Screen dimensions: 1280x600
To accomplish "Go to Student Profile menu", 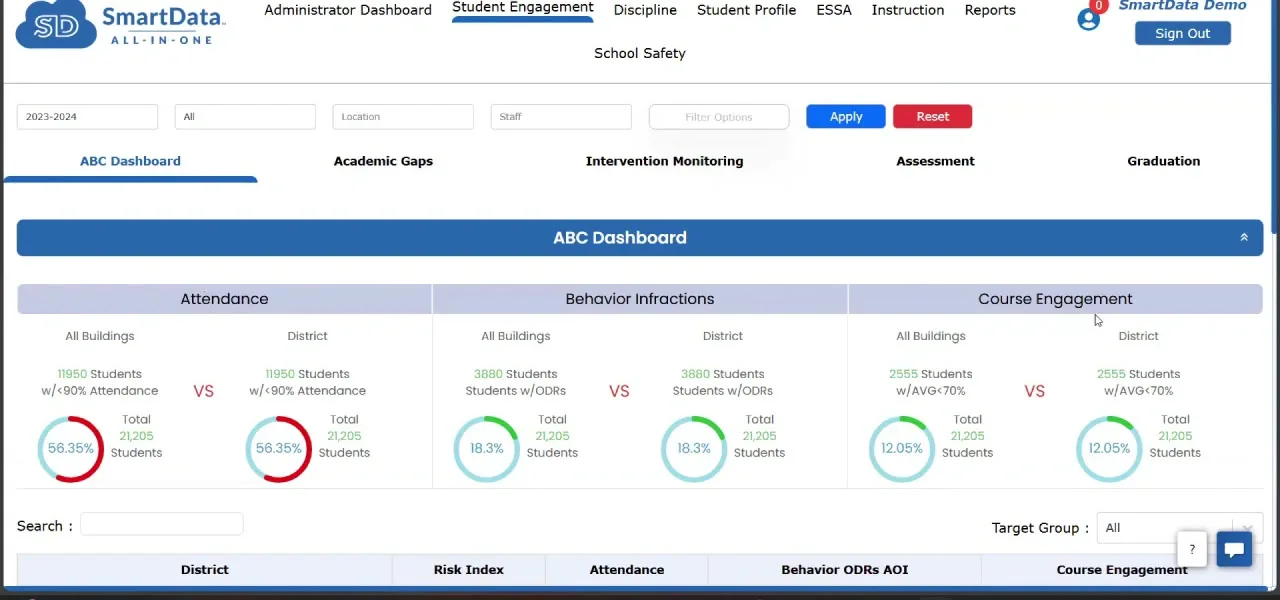I will [747, 10].
